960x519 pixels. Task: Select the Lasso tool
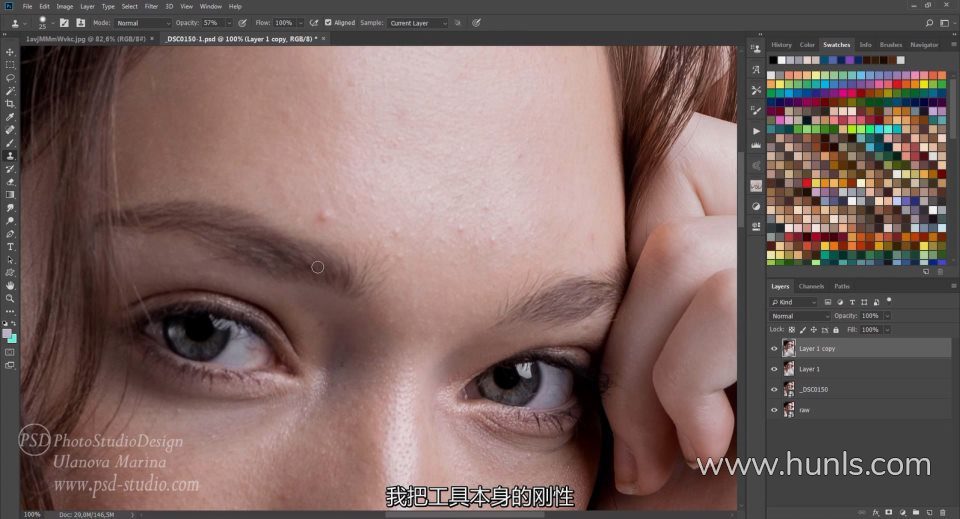[10, 78]
